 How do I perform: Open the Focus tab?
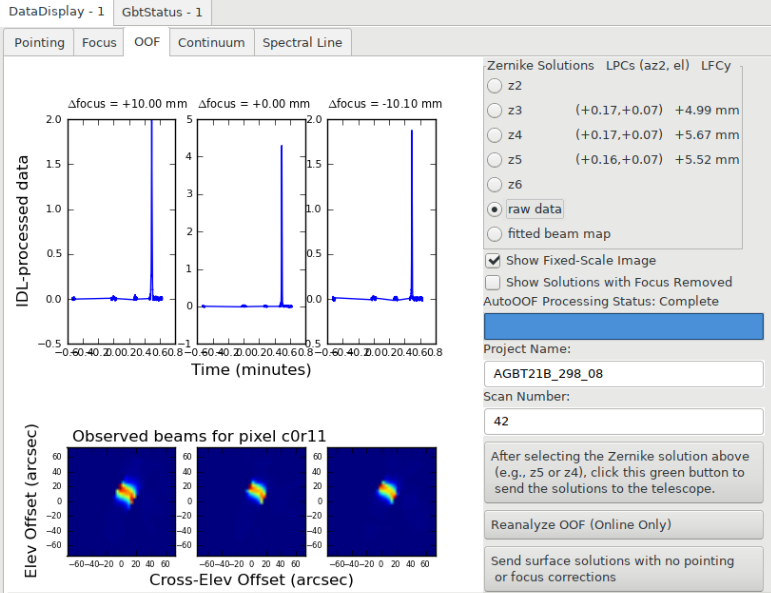point(99,43)
